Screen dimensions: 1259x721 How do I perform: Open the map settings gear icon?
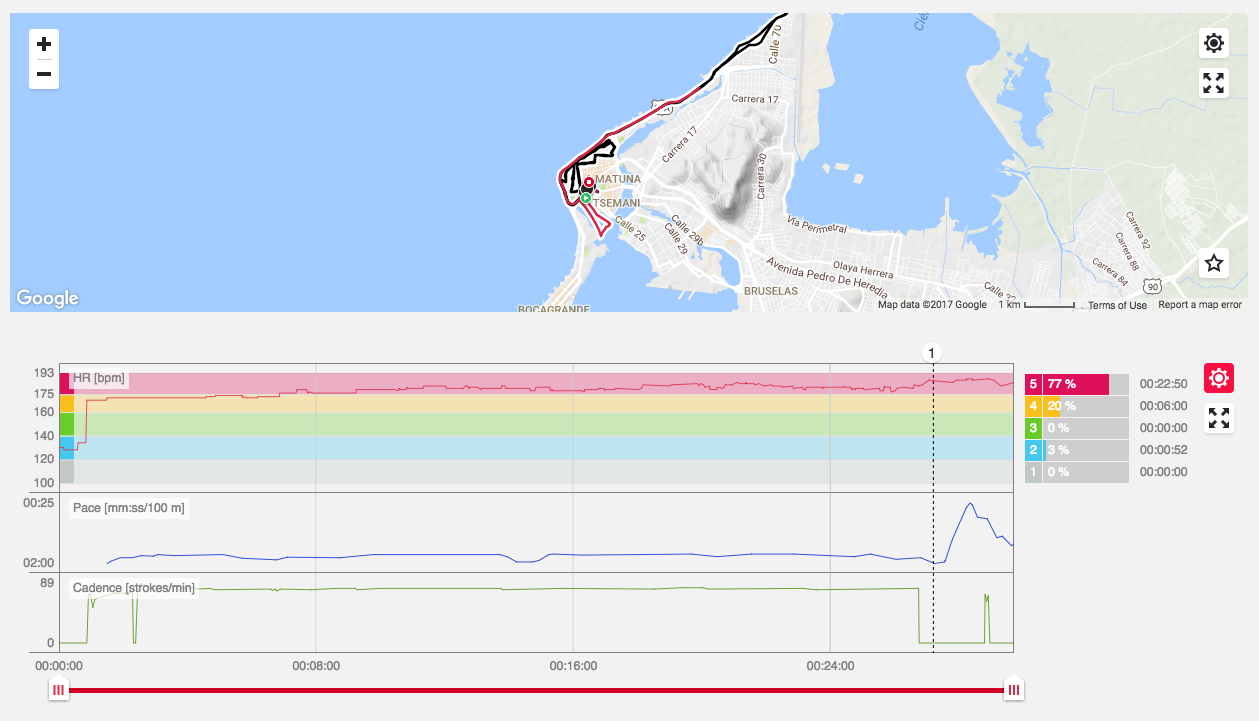(1214, 43)
